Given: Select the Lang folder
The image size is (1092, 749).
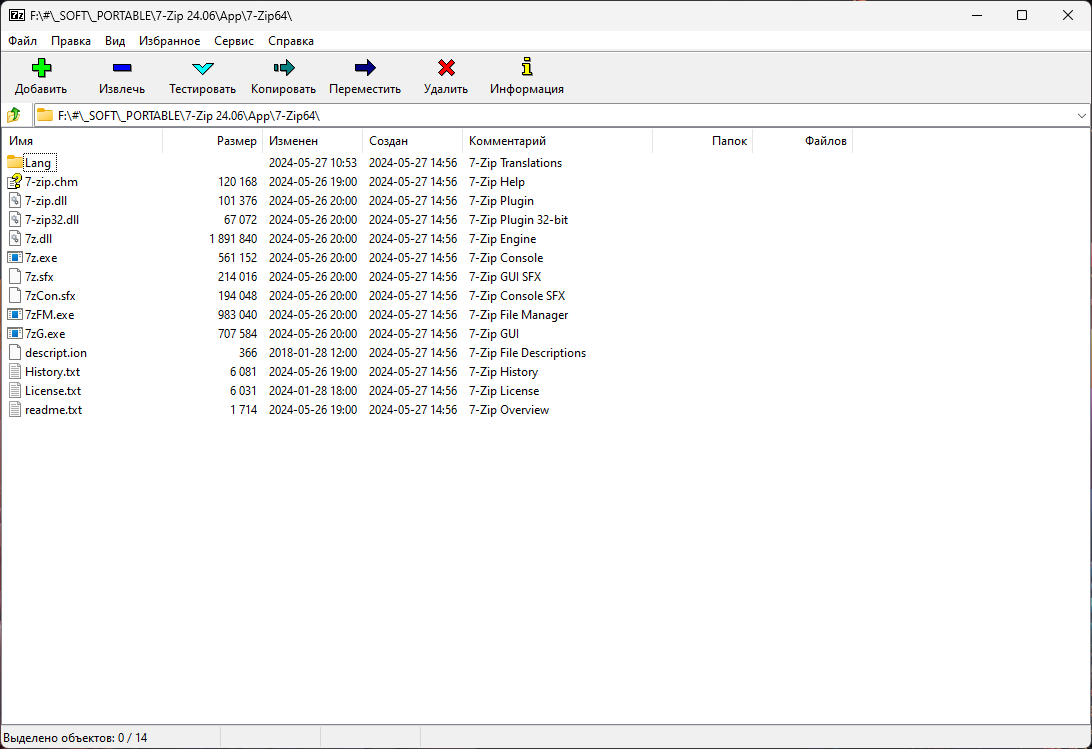Looking at the screenshot, I should [38, 163].
